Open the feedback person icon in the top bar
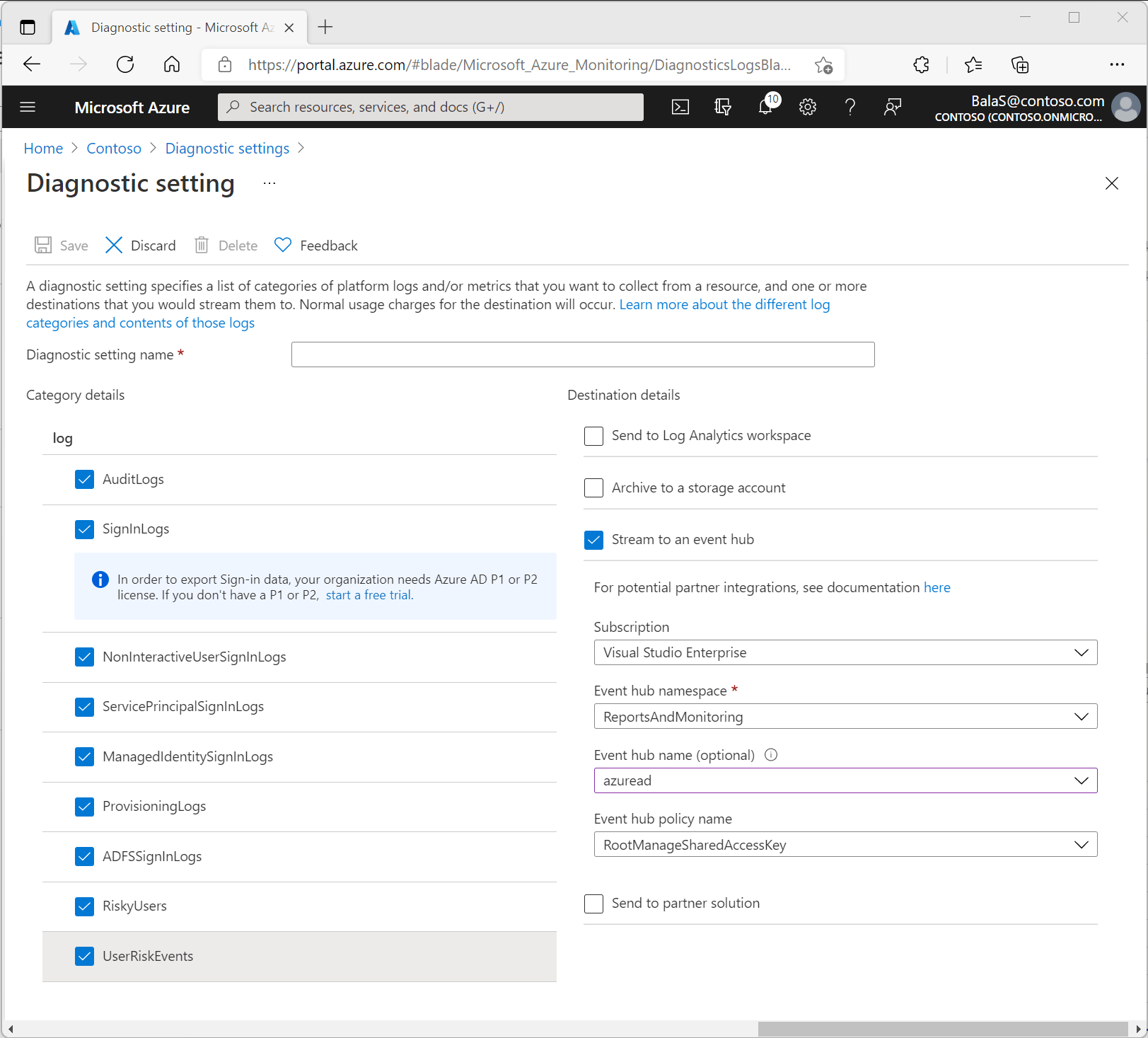Viewport: 1148px width, 1038px height. (892, 107)
